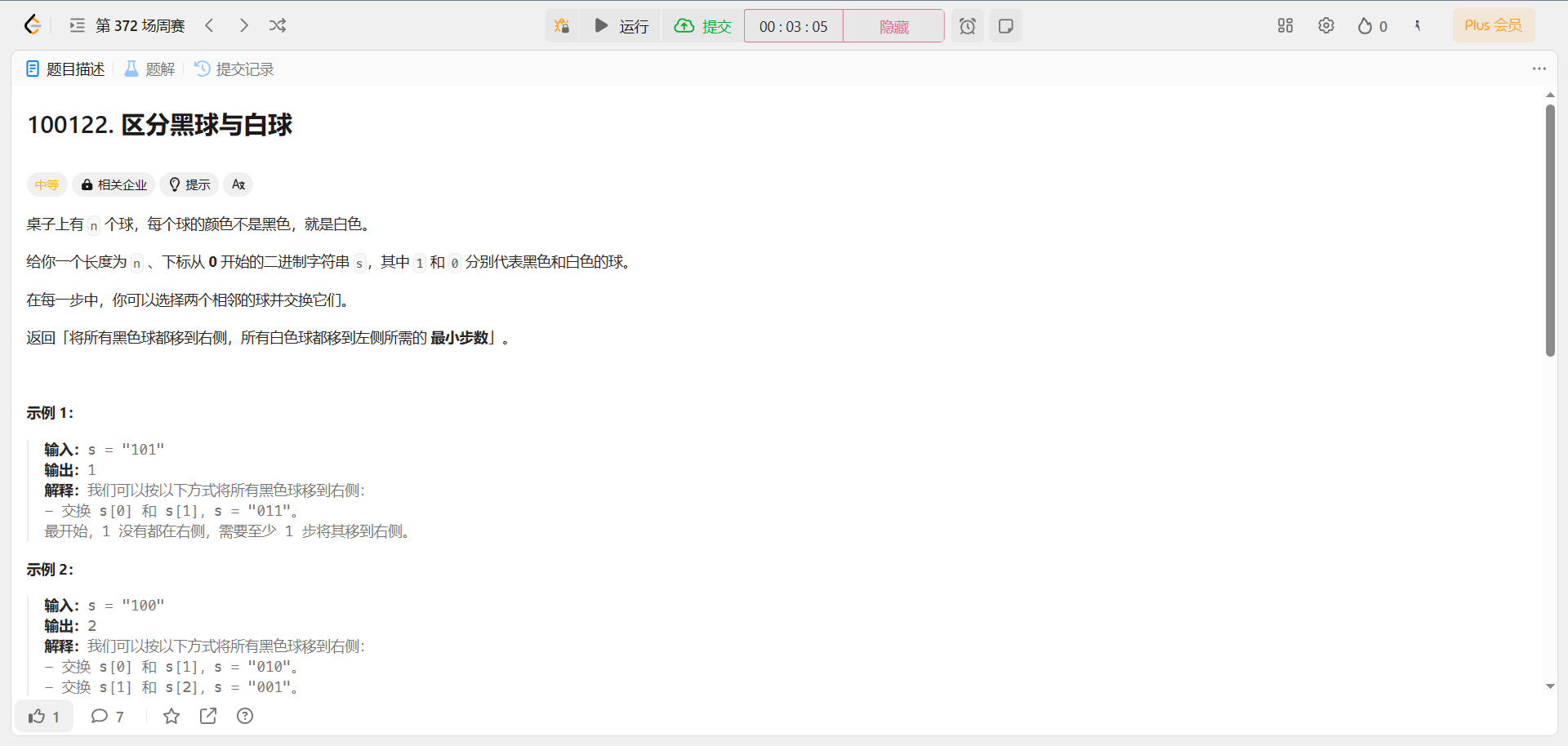
Task: Click the timer display 00:03:05
Action: tap(793, 26)
